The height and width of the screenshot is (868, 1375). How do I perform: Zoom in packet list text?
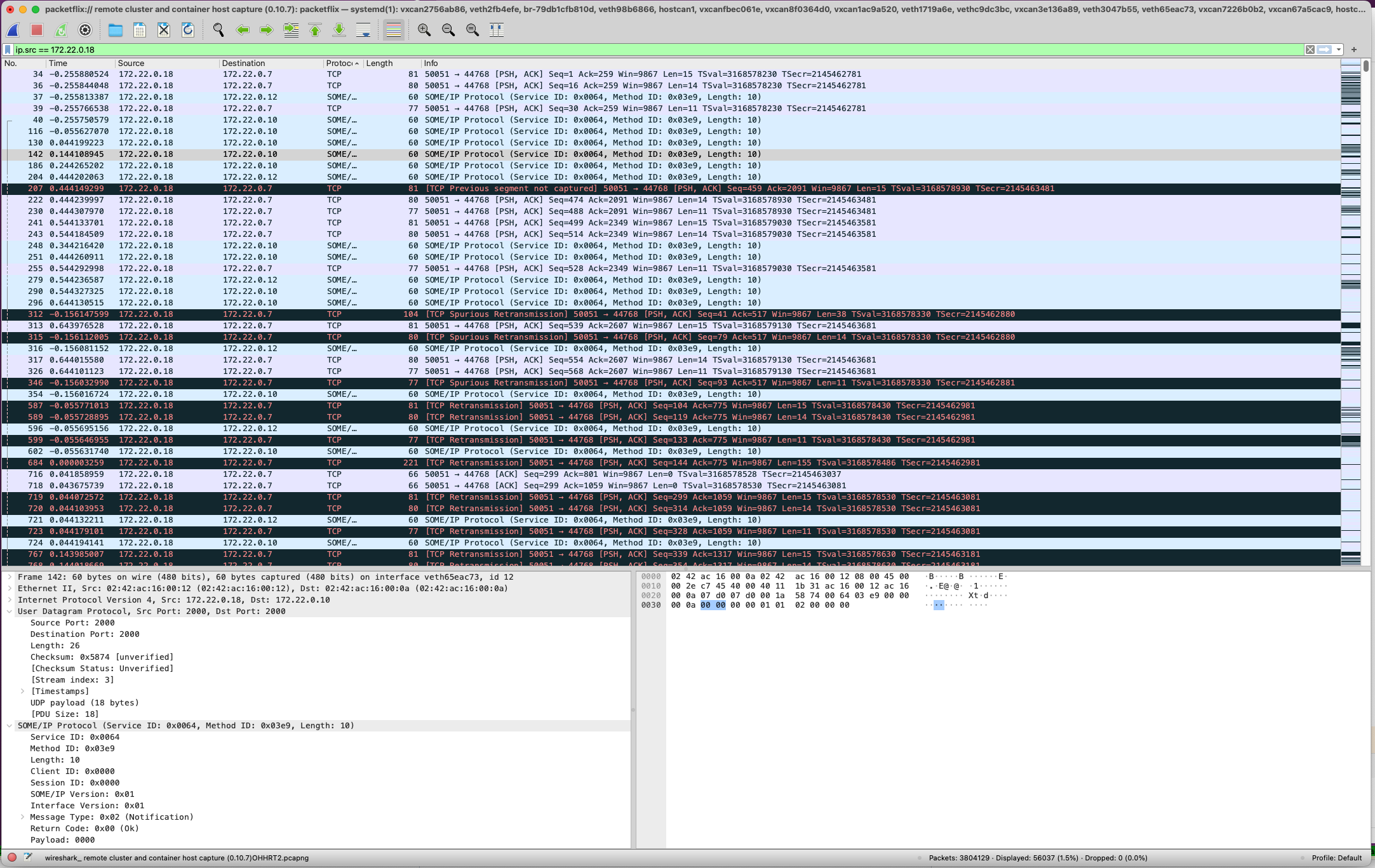click(424, 30)
